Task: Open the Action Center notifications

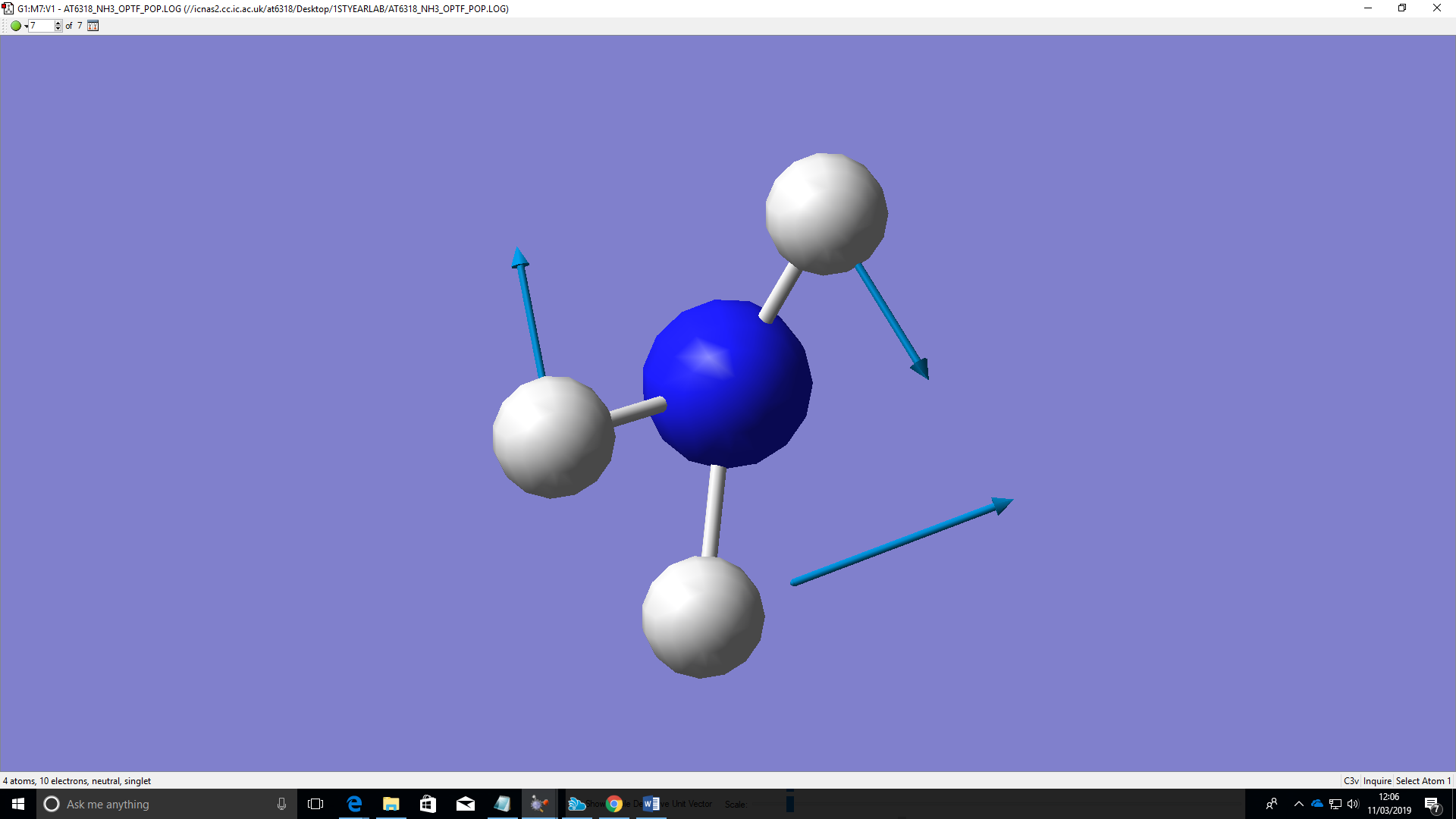Action: coord(1432,804)
